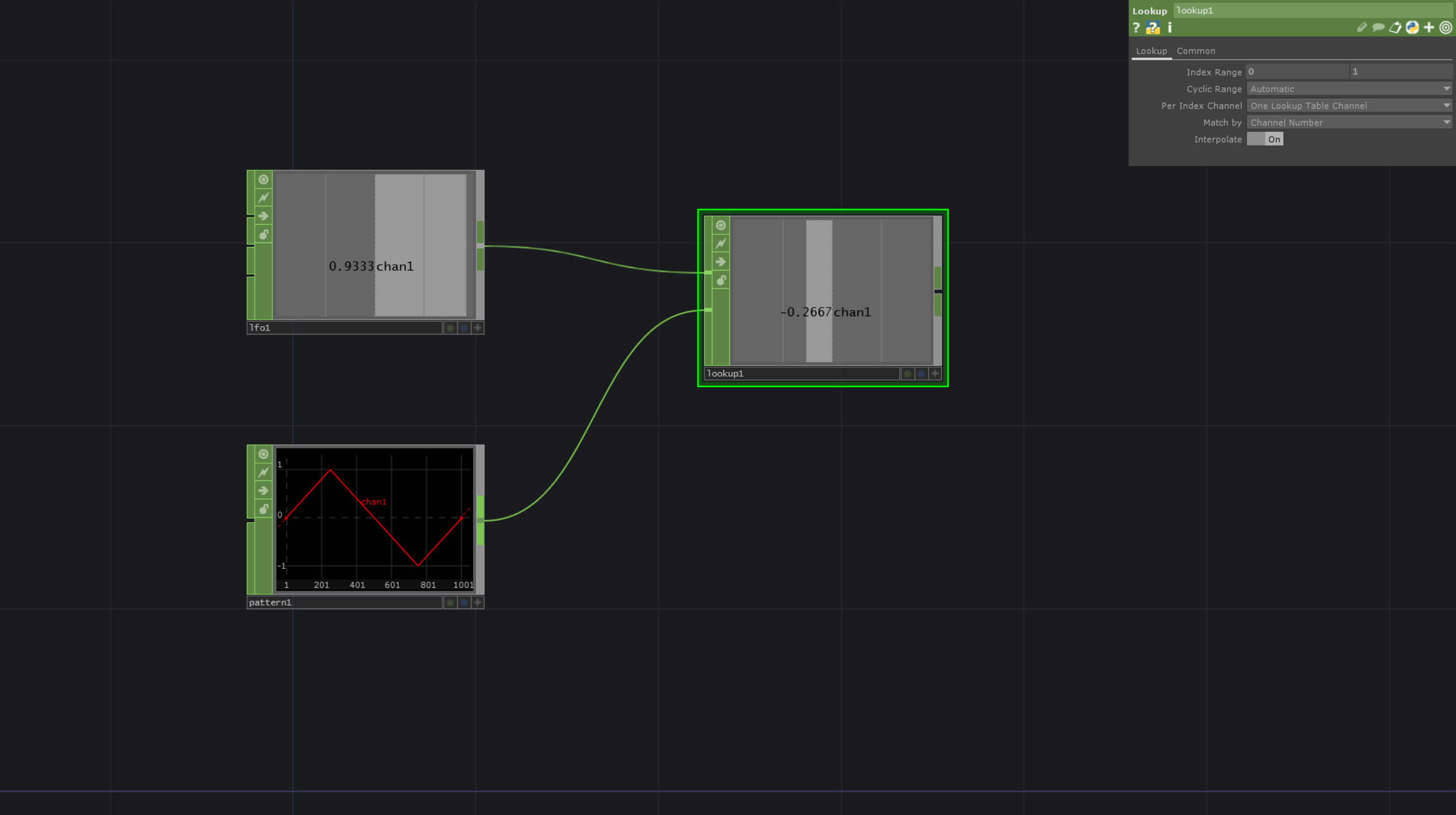Click the info icon in the Lookup parameter header
1456x815 pixels.
(x=1169, y=27)
